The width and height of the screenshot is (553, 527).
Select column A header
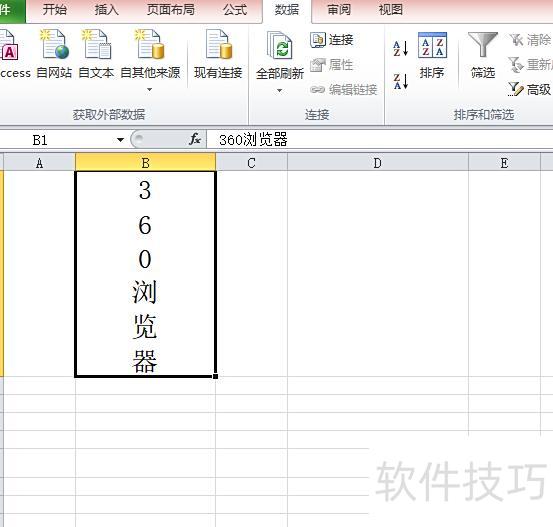[x=39, y=163]
